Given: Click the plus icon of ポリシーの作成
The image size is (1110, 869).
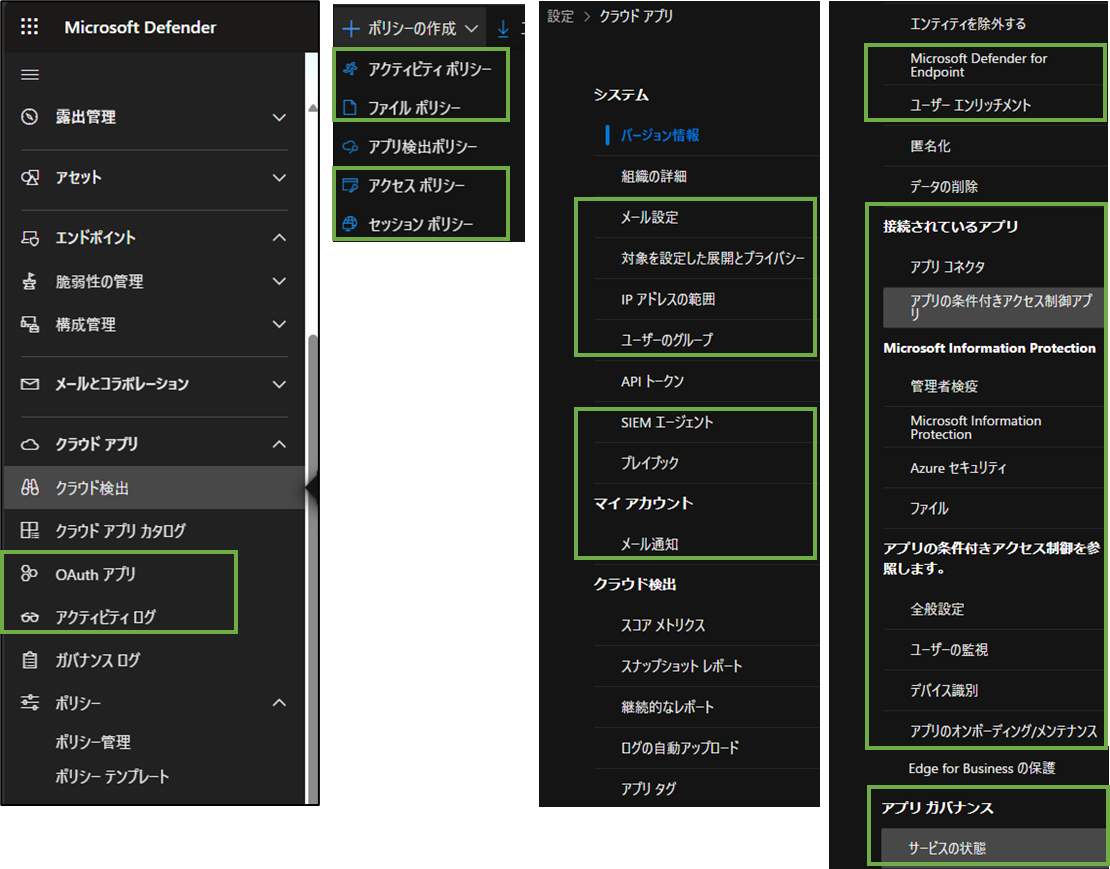Looking at the screenshot, I should tap(350, 29).
